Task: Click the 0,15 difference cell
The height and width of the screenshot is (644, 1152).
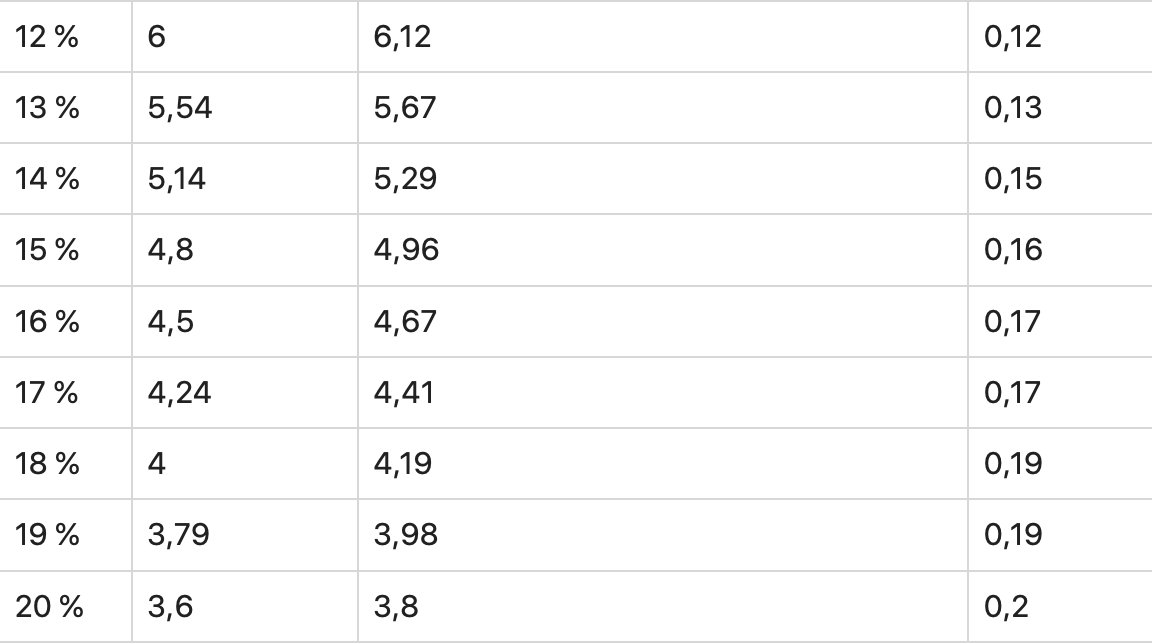Action: pos(1013,179)
